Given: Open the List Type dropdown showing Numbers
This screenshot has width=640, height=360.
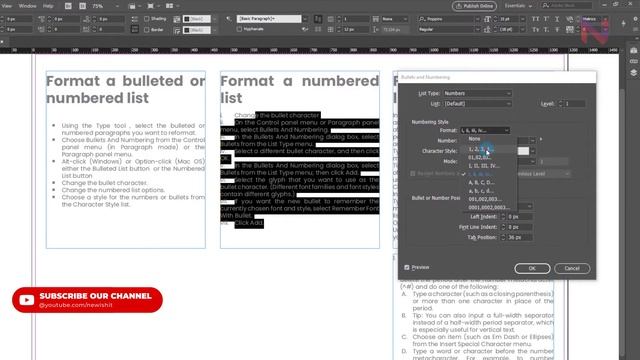Looking at the screenshot, I should 477,93.
